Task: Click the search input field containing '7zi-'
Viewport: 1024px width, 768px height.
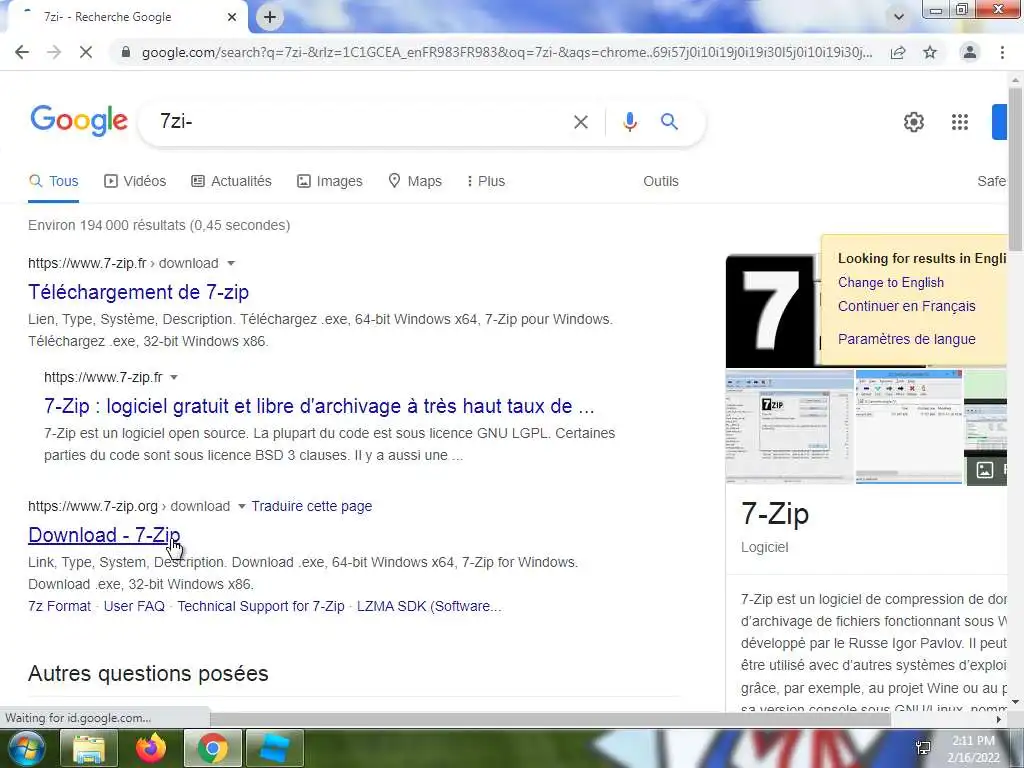Action: pyautogui.click(x=359, y=122)
